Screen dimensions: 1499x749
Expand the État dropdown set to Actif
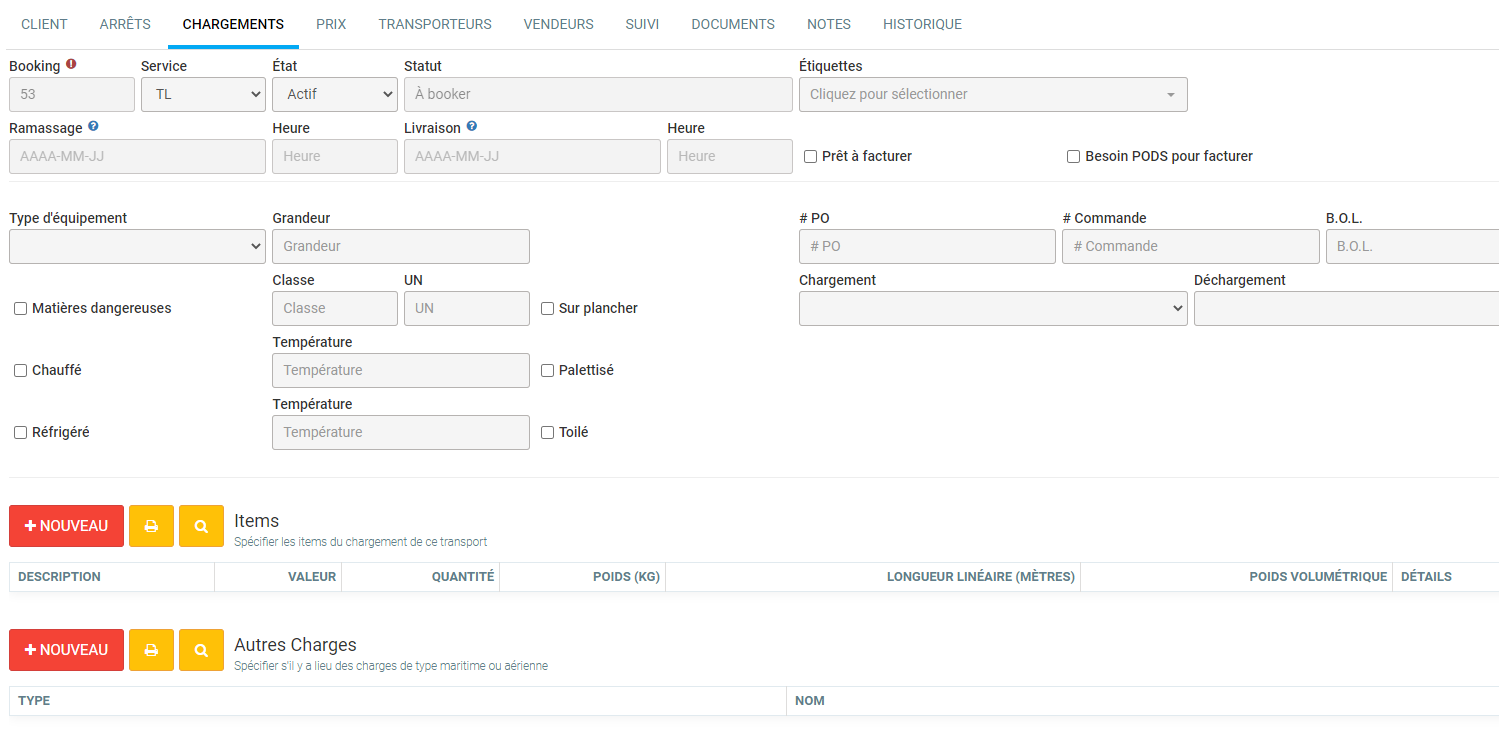pyautogui.click(x=334, y=94)
